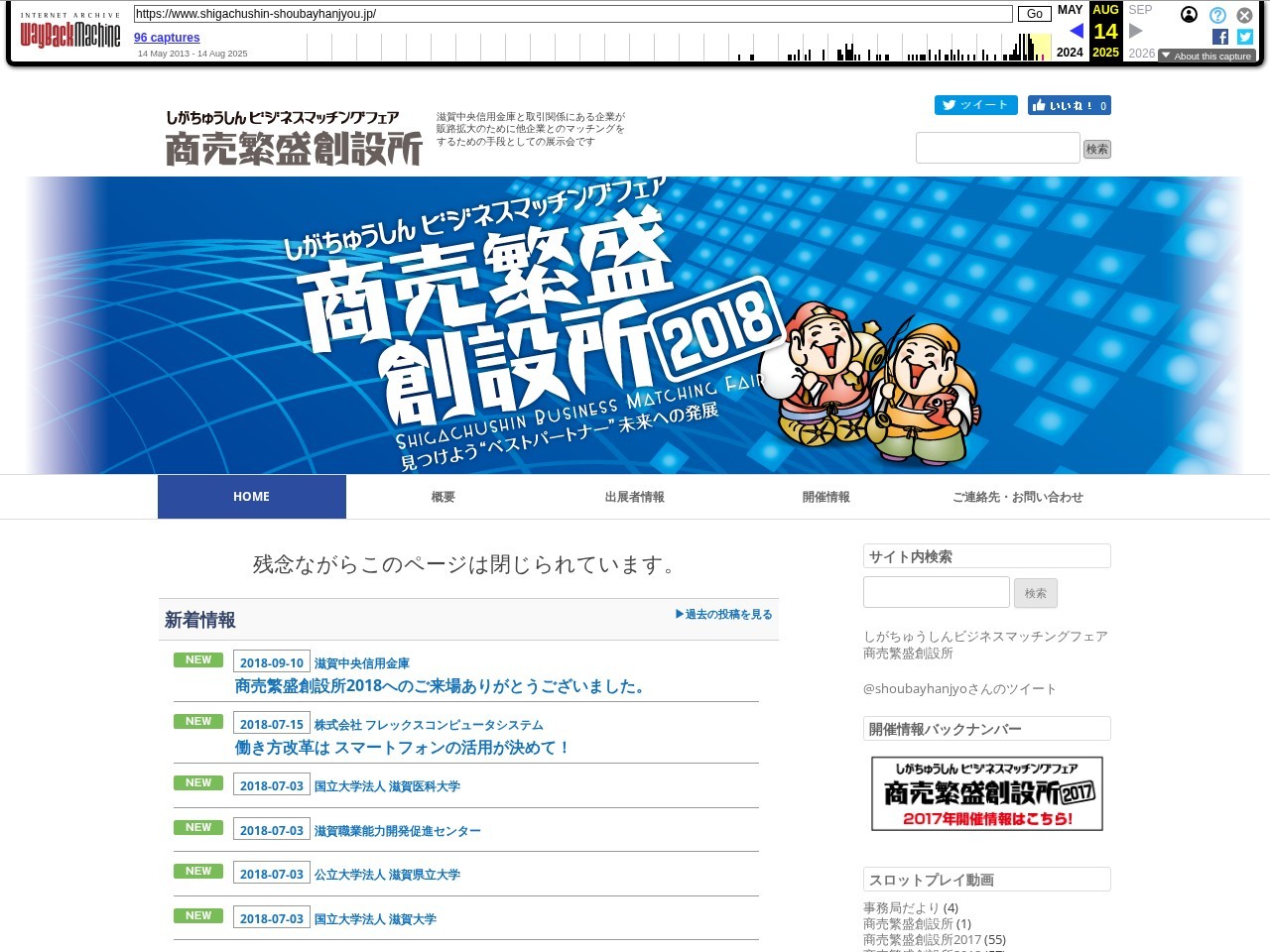Go to previous capture with left arrow
This screenshot has width=1270, height=952.
point(1077,31)
